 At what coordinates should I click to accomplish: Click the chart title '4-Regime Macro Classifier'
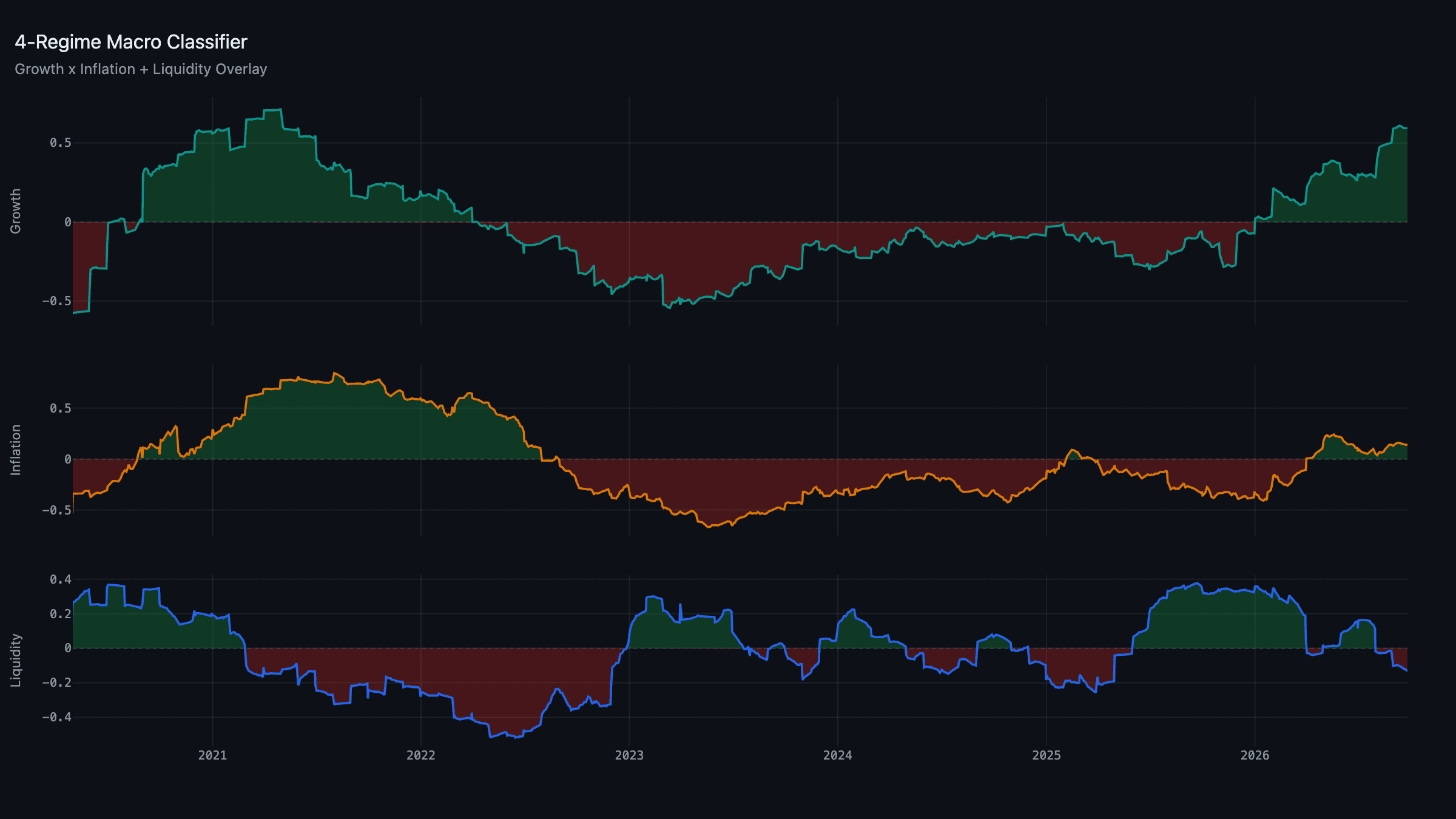(131, 42)
